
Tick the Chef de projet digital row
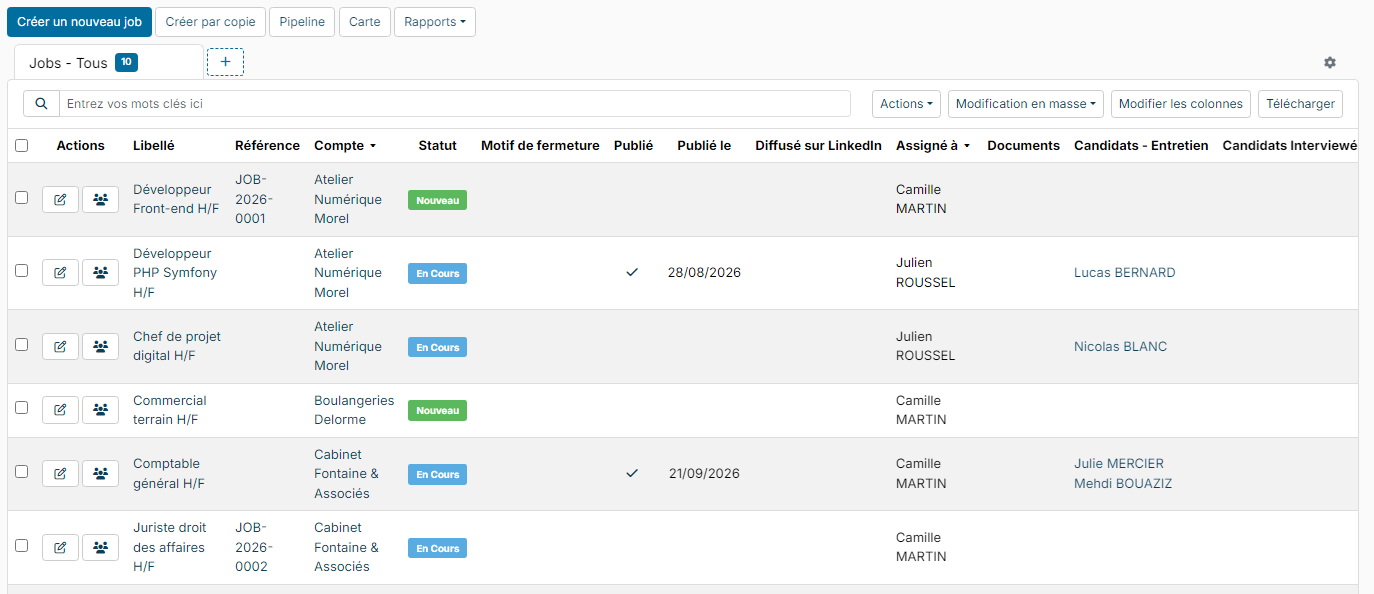point(22,344)
